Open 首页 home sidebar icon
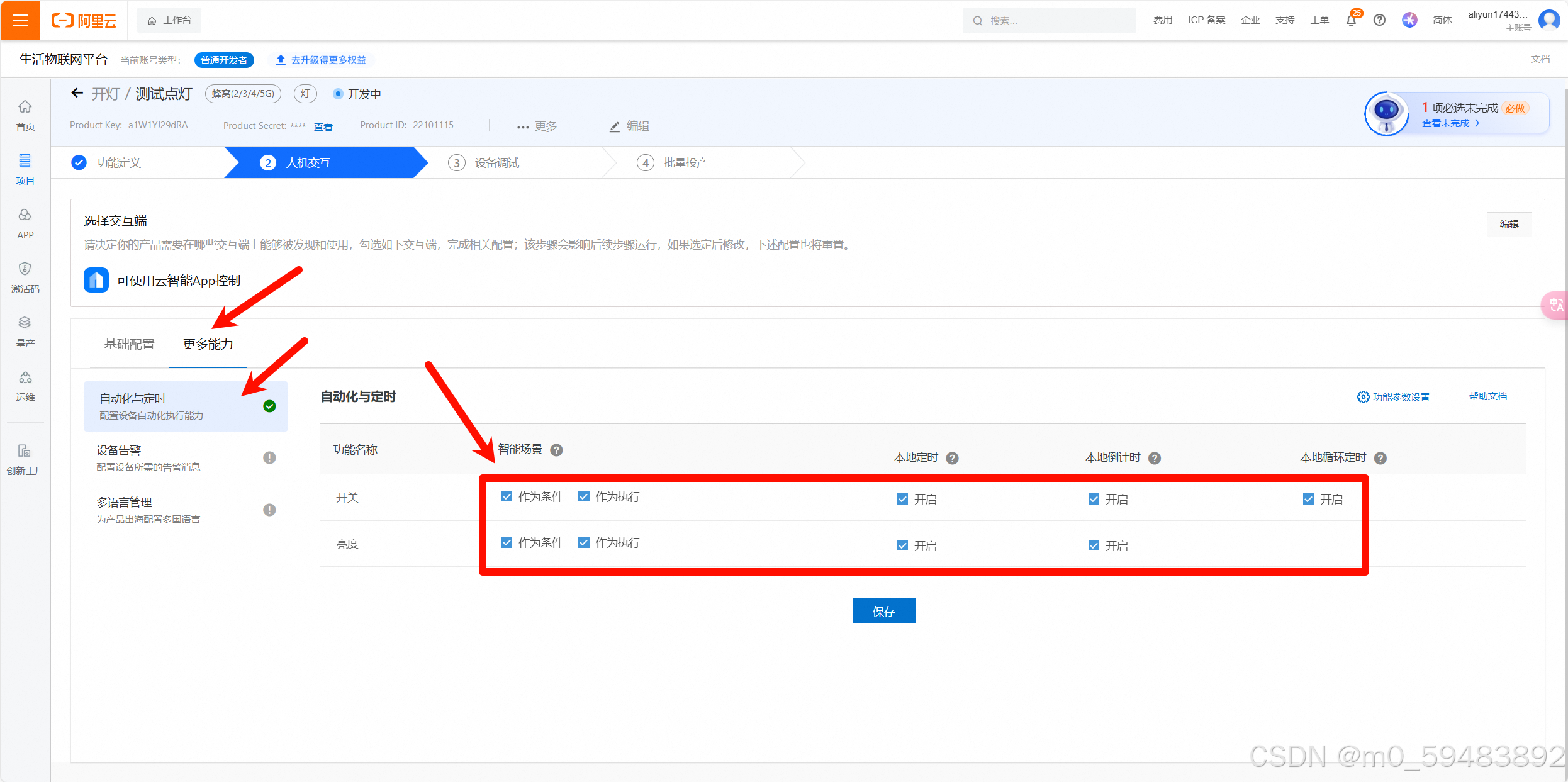 tap(25, 115)
